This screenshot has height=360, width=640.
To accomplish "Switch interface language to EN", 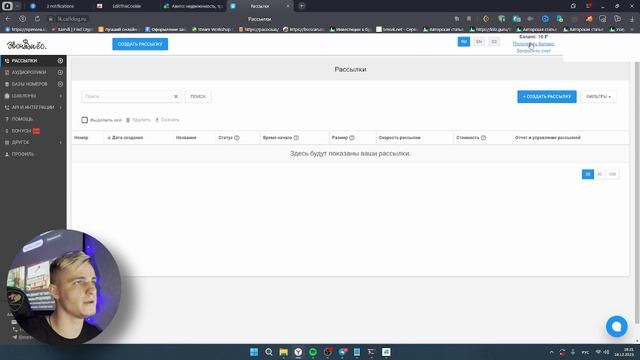I will (x=479, y=42).
